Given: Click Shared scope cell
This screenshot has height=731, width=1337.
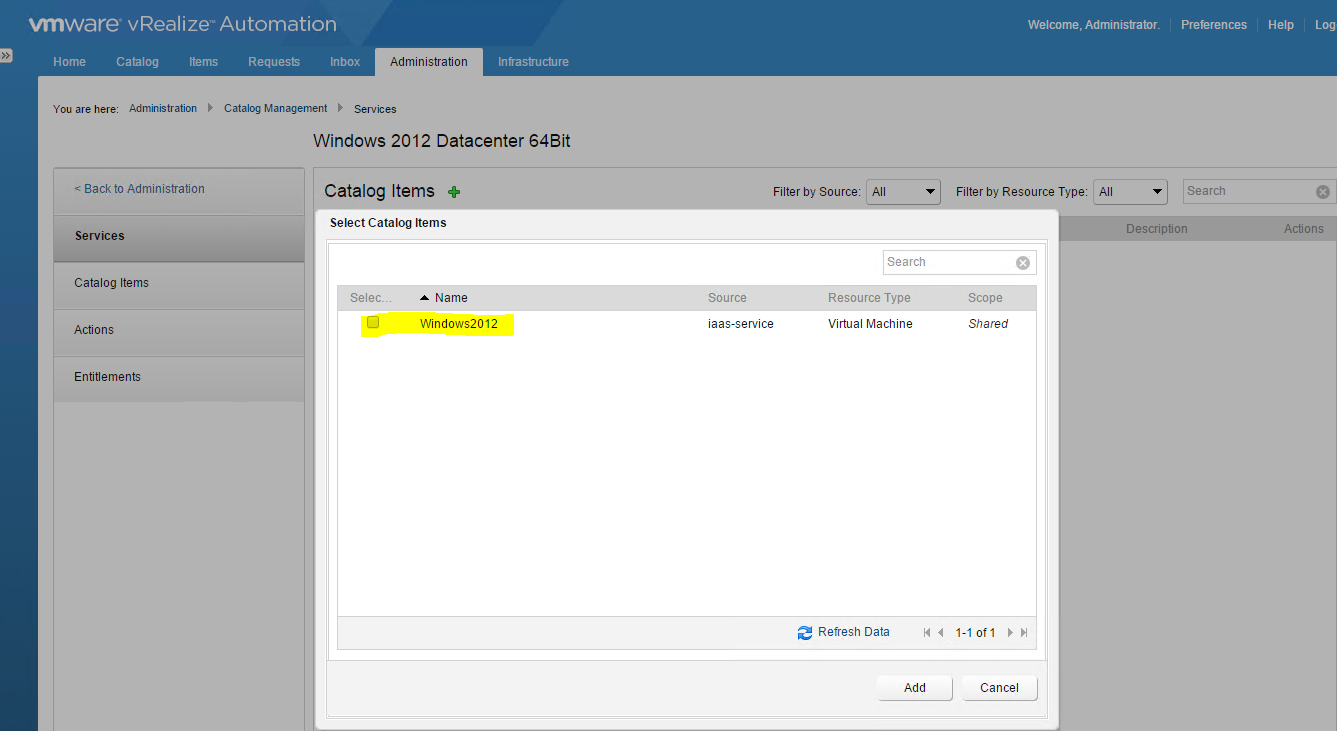Looking at the screenshot, I should [x=988, y=324].
